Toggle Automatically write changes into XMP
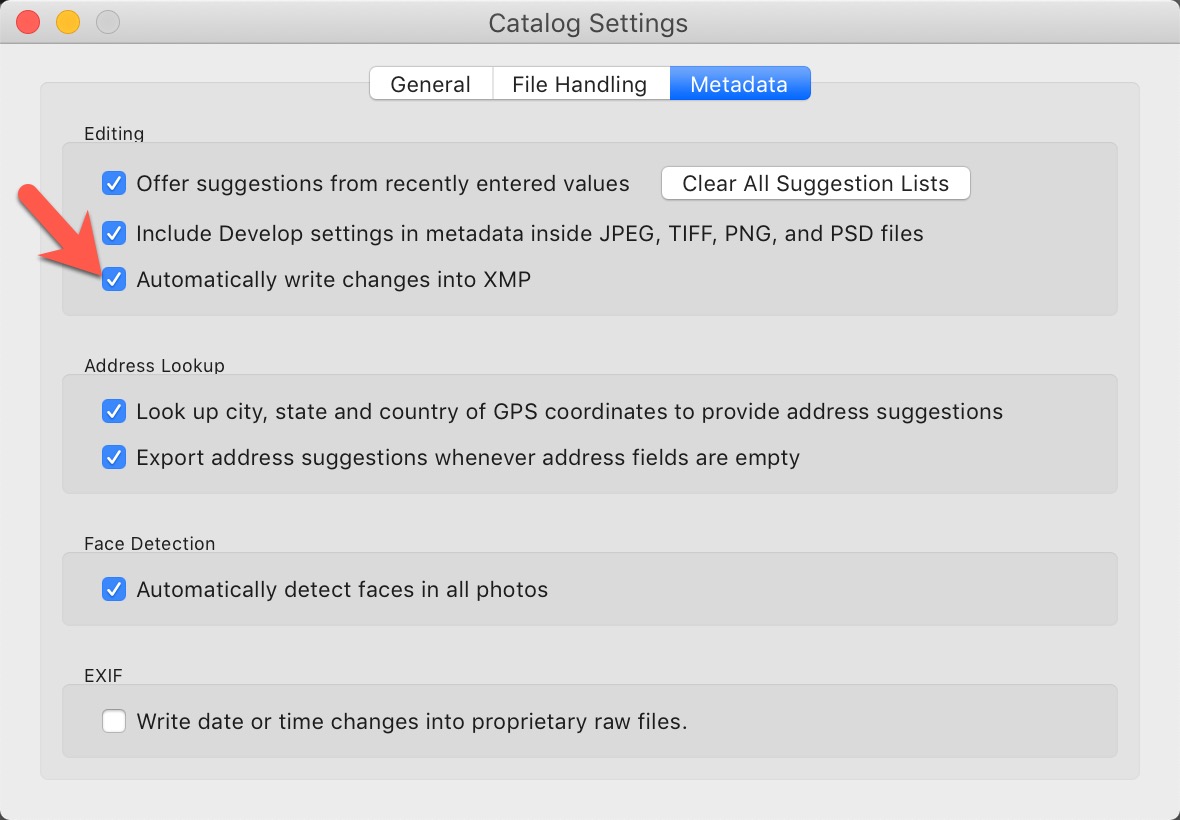 tap(114, 279)
